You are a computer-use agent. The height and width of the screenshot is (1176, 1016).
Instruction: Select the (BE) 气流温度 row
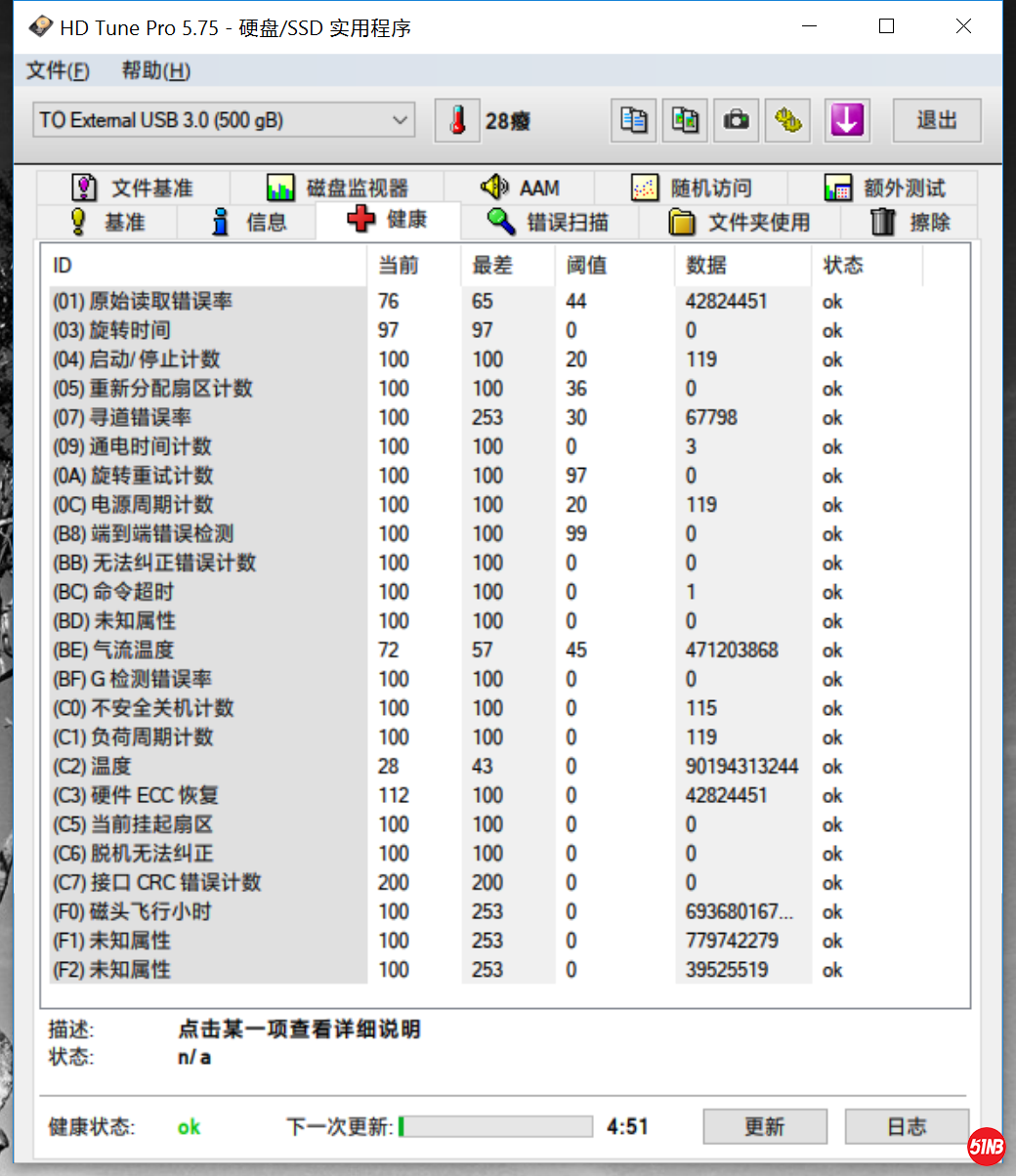pos(486,650)
